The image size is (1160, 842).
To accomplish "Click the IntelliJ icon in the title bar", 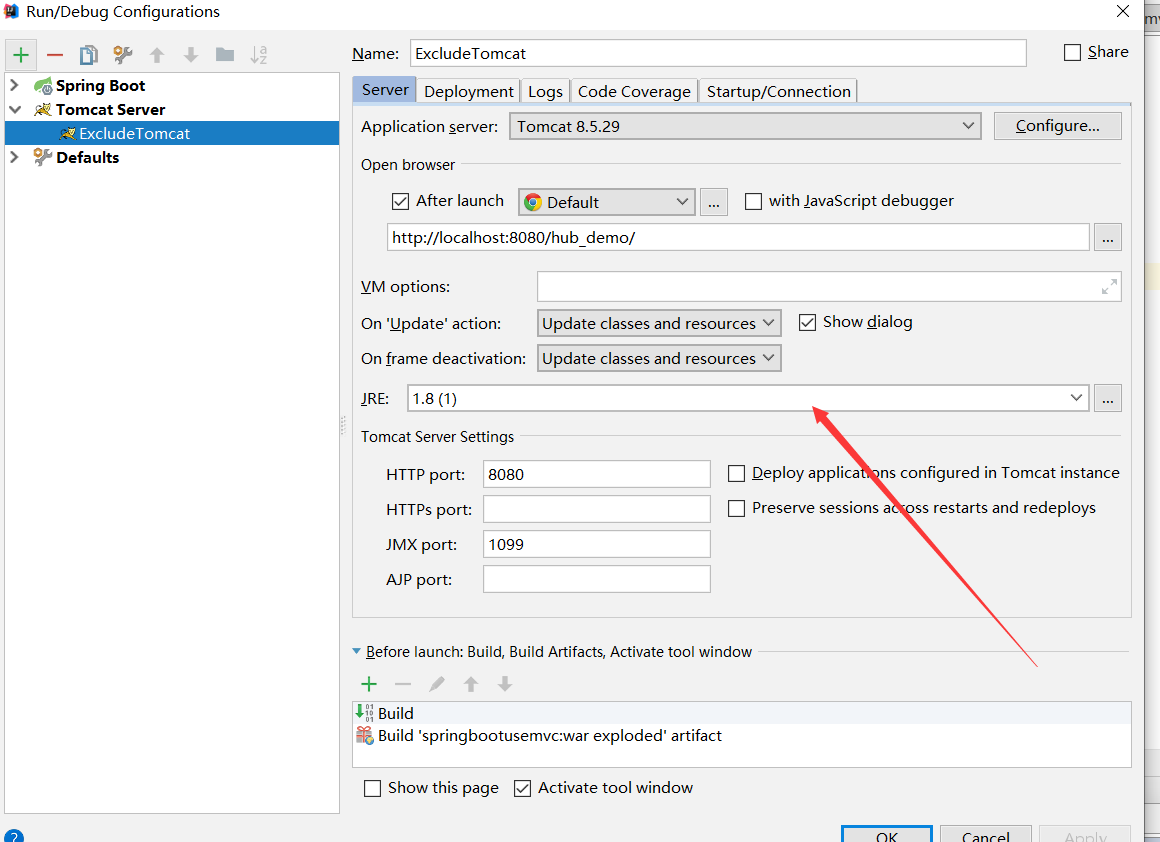I will point(11,11).
